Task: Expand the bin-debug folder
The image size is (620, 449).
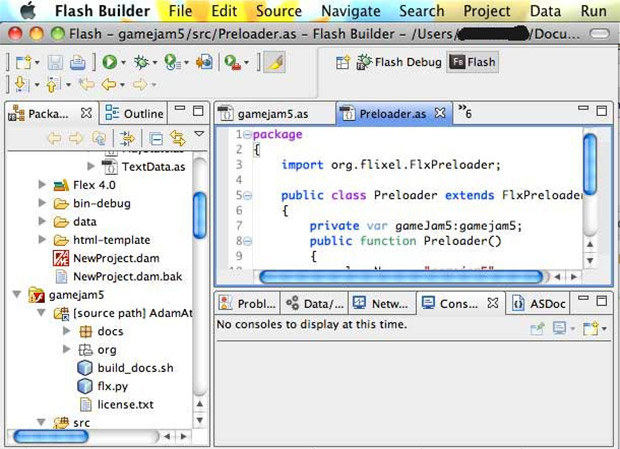Action: tap(42, 203)
